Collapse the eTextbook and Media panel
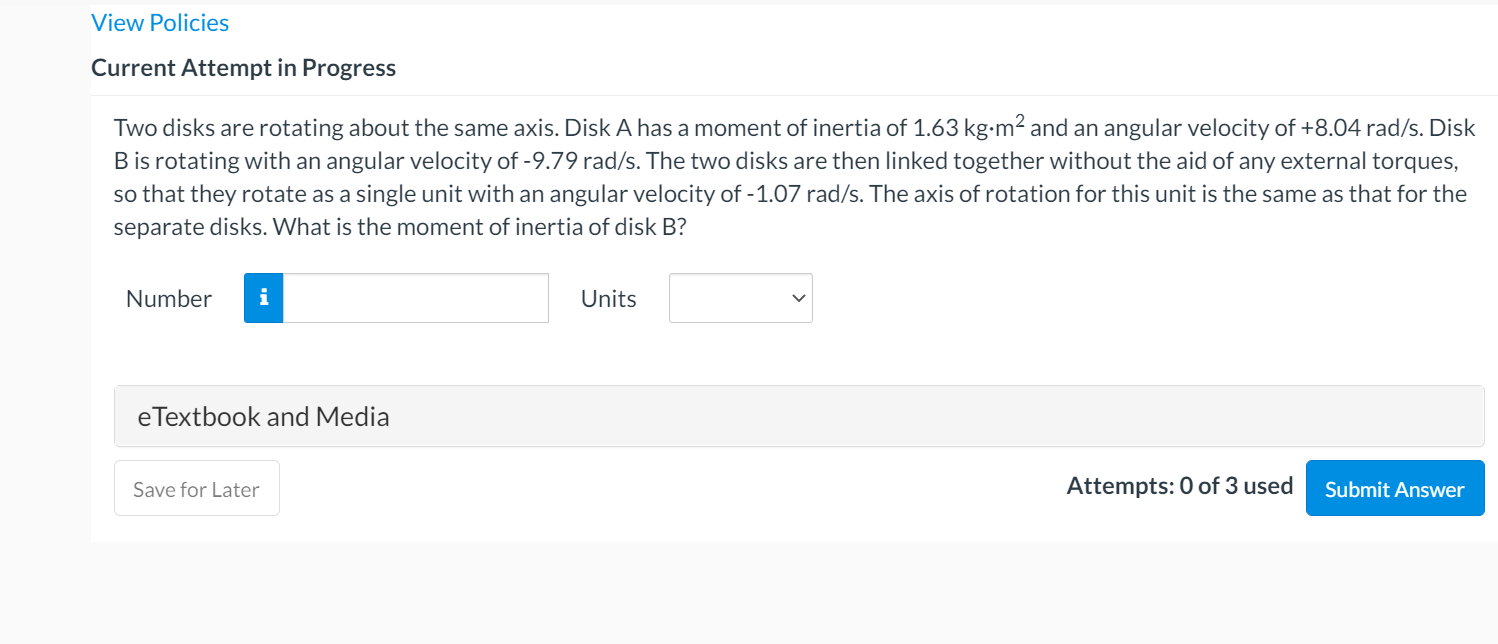Viewport: 1498px width, 644px height. (x=263, y=416)
